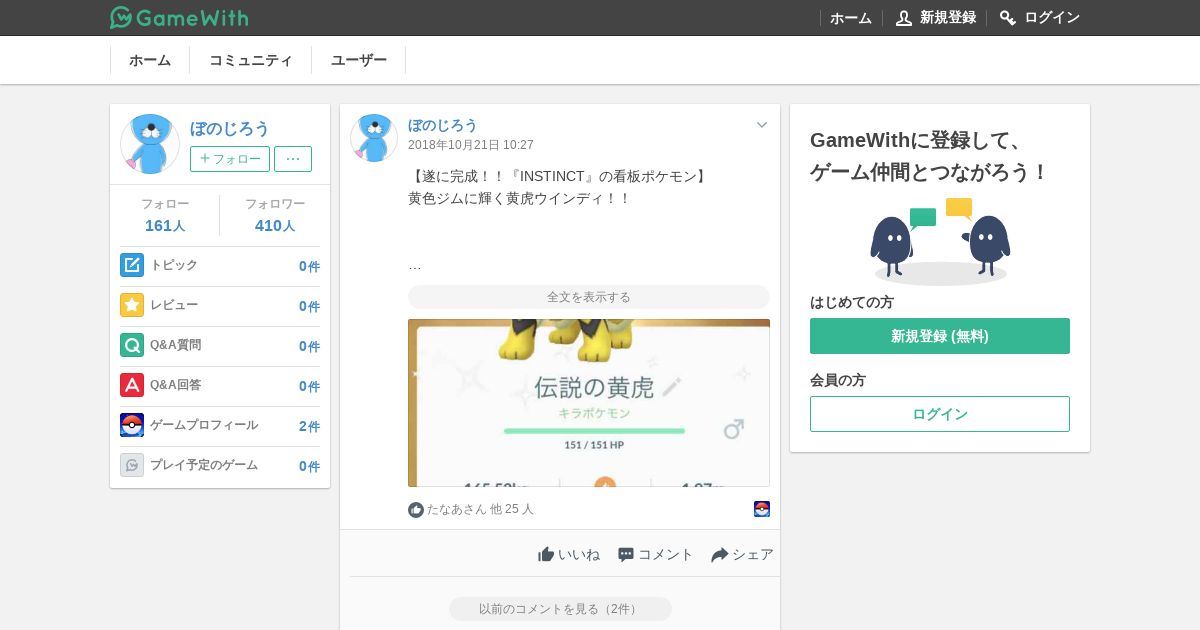This screenshot has height=630, width=1200.
Task: Open the ゲームプロフィール row label
Action: (204, 425)
